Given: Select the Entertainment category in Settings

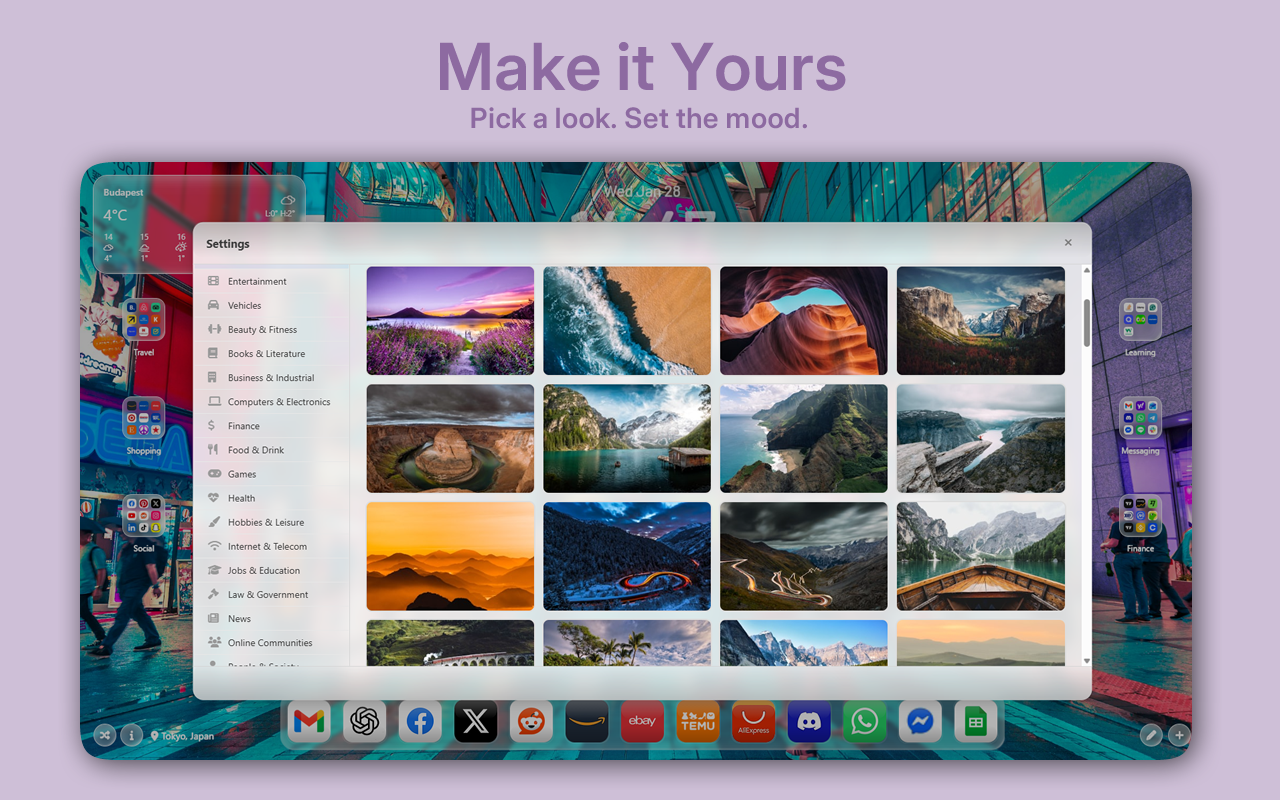Looking at the screenshot, I should coord(272,281).
